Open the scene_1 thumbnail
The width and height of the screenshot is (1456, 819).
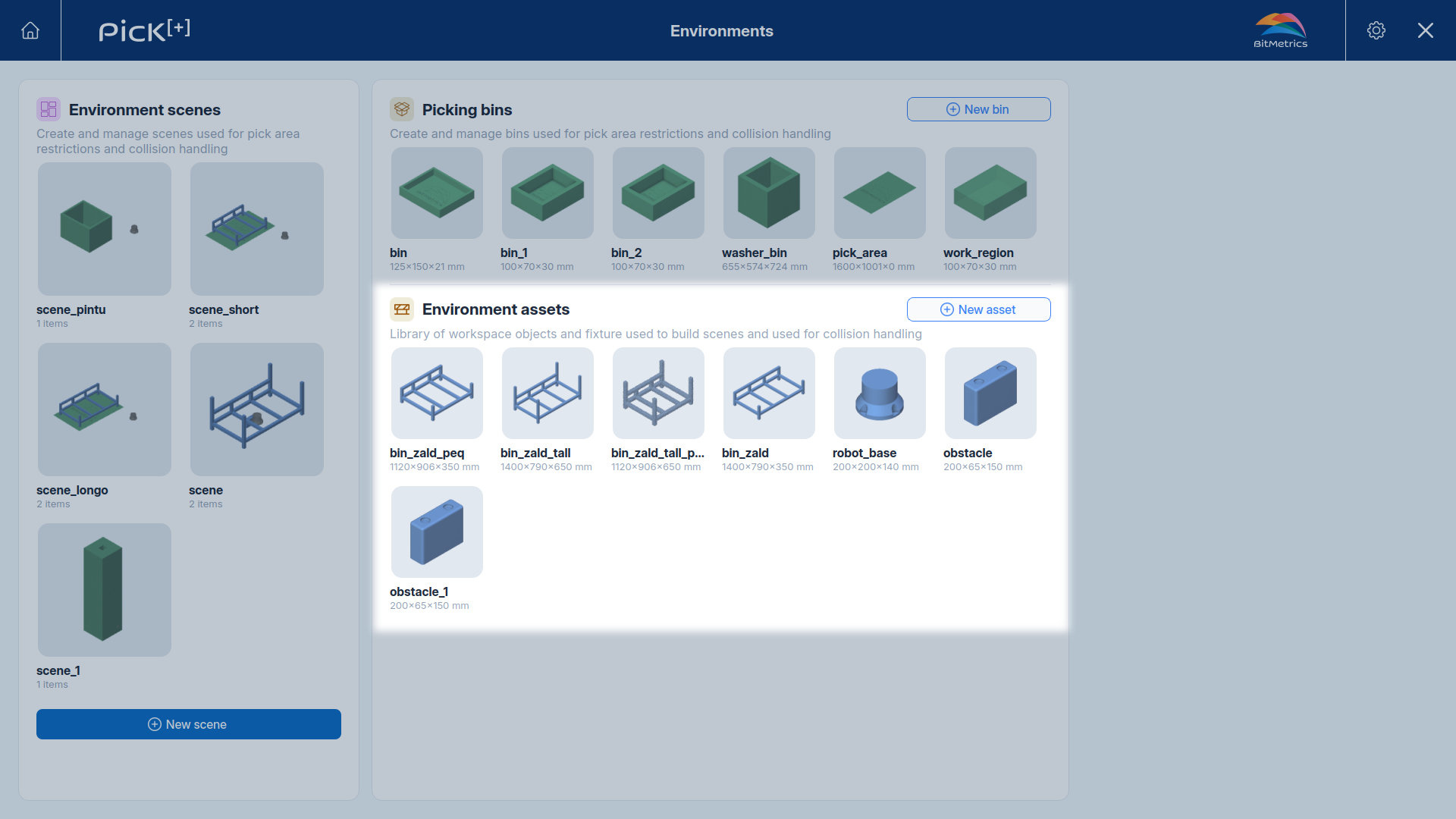105,590
